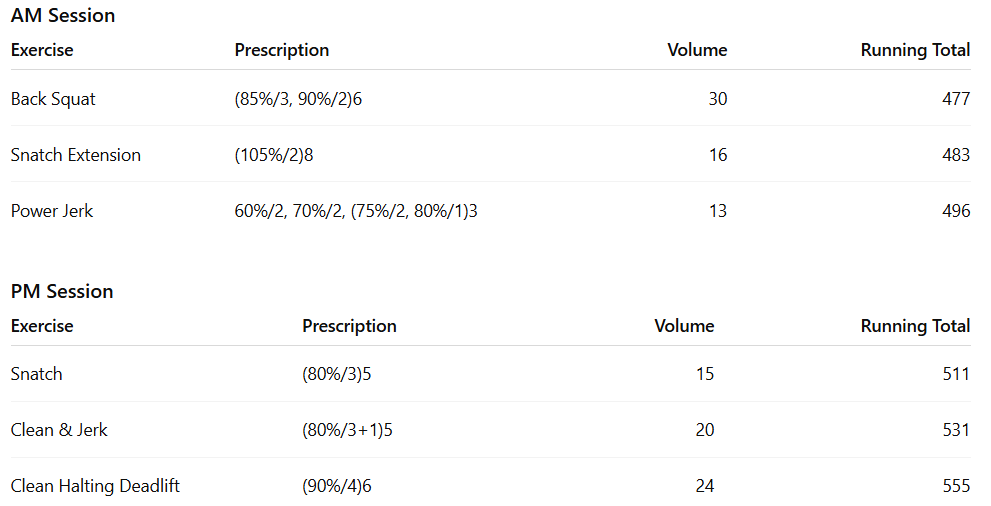This screenshot has width=991, height=506.
Task: Select the Back Squat exercise cell
Action: click(x=53, y=99)
